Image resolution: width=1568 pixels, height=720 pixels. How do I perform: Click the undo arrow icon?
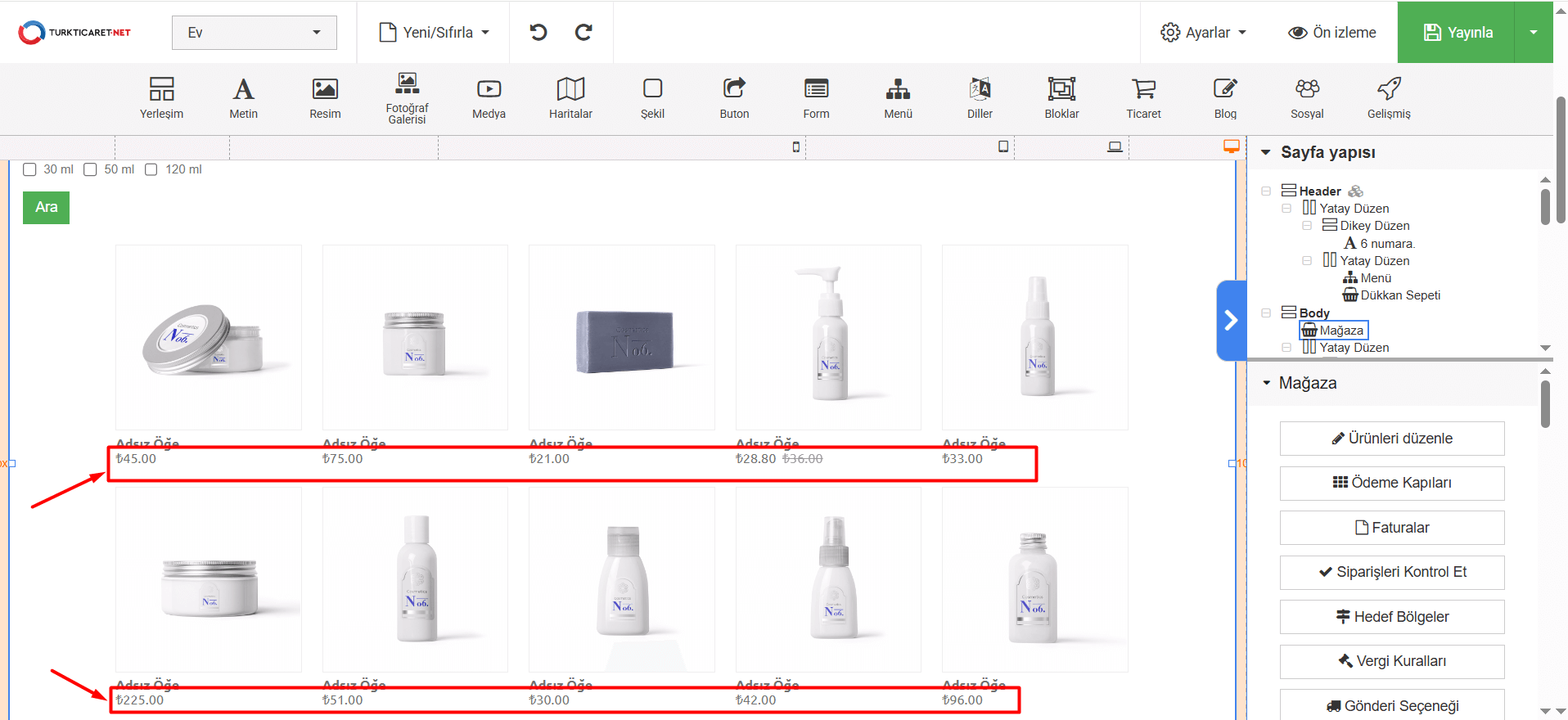tap(538, 33)
